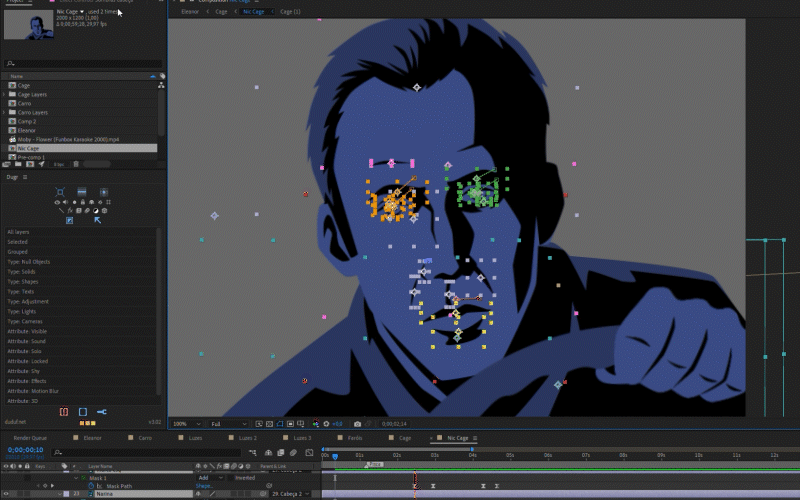Toggle the shy switch on Narina layer
Screen dimensions: 800x500
pyautogui.click(x=198, y=494)
